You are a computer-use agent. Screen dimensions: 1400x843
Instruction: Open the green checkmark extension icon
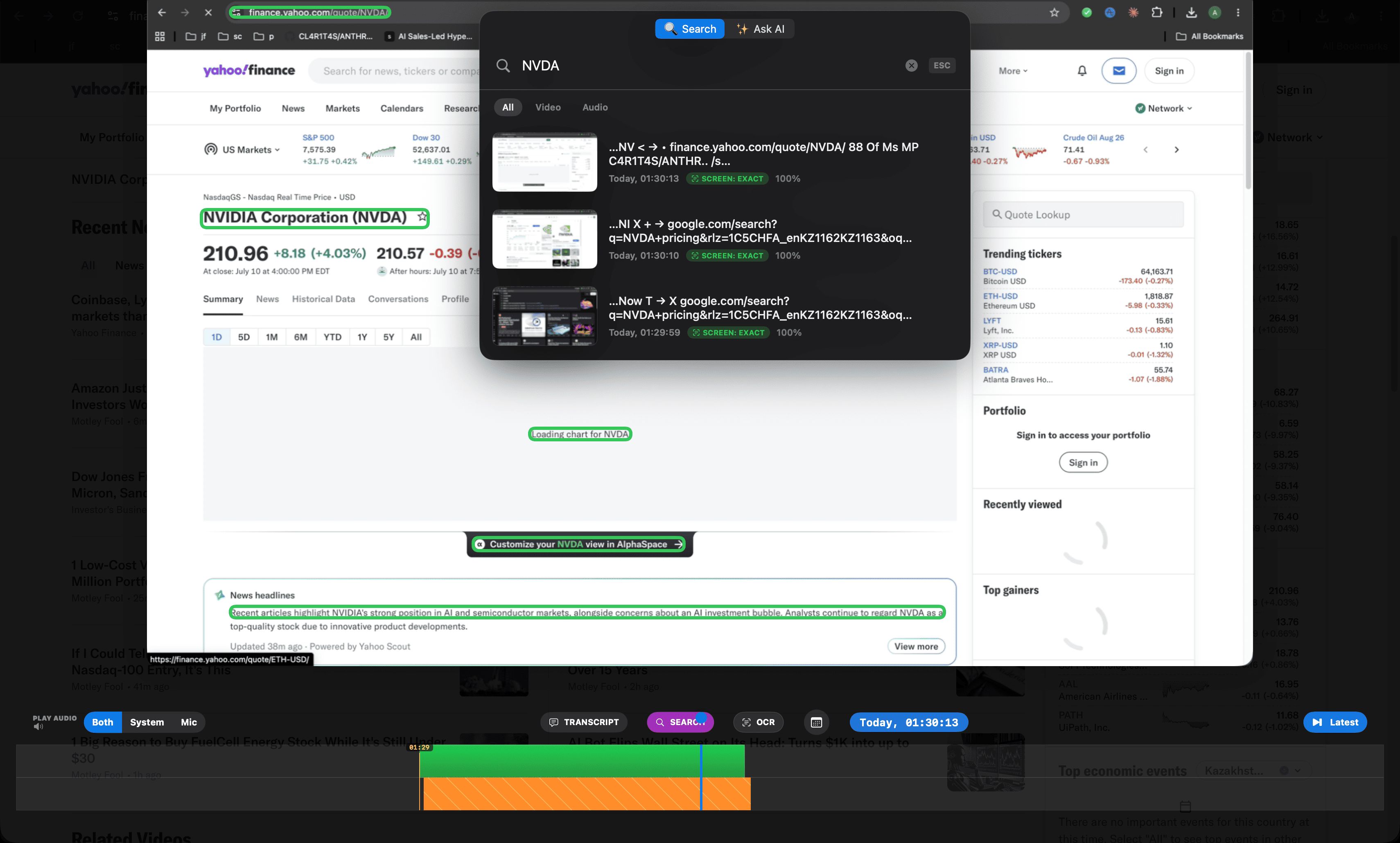[x=1086, y=13]
